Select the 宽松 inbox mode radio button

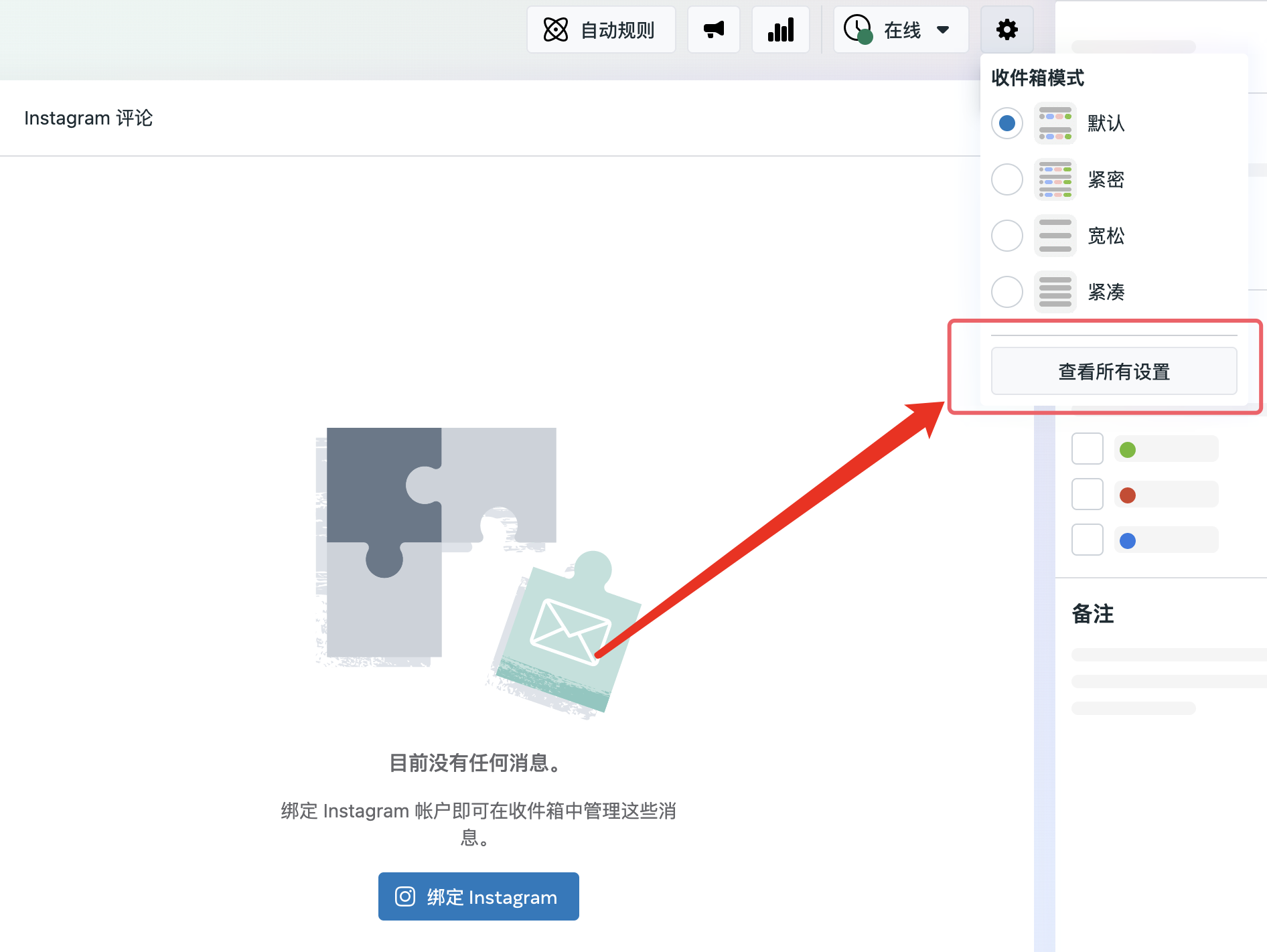tap(1007, 236)
